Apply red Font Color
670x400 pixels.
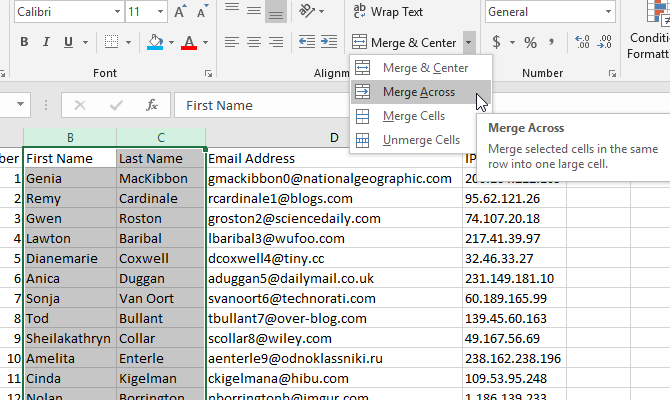[x=189, y=42]
